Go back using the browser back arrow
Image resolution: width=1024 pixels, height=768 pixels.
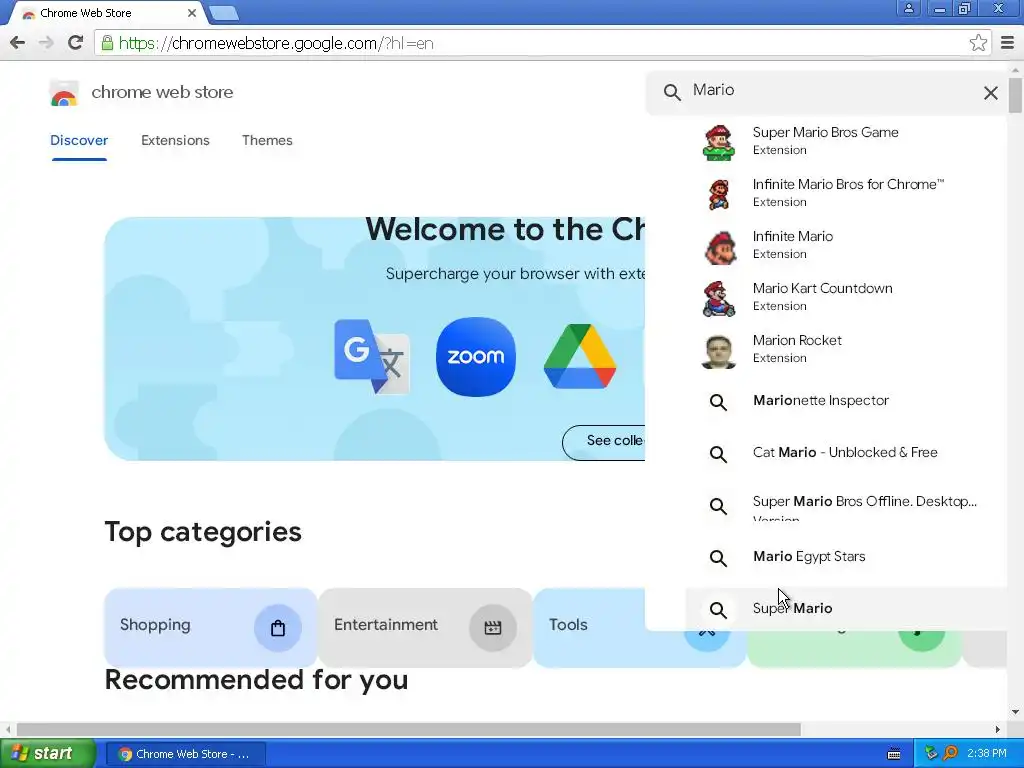(x=18, y=43)
